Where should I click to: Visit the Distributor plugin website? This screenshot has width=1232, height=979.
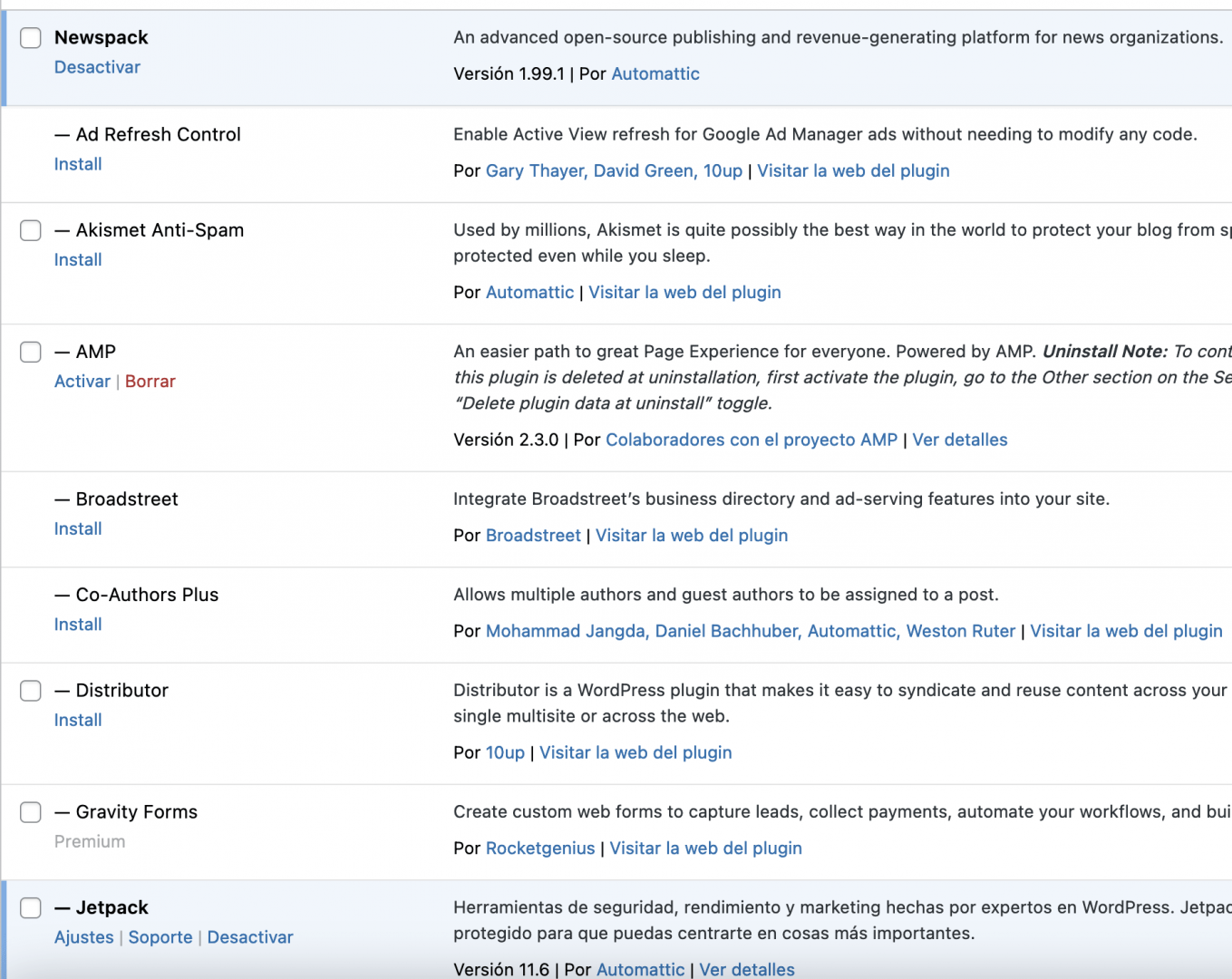click(635, 752)
